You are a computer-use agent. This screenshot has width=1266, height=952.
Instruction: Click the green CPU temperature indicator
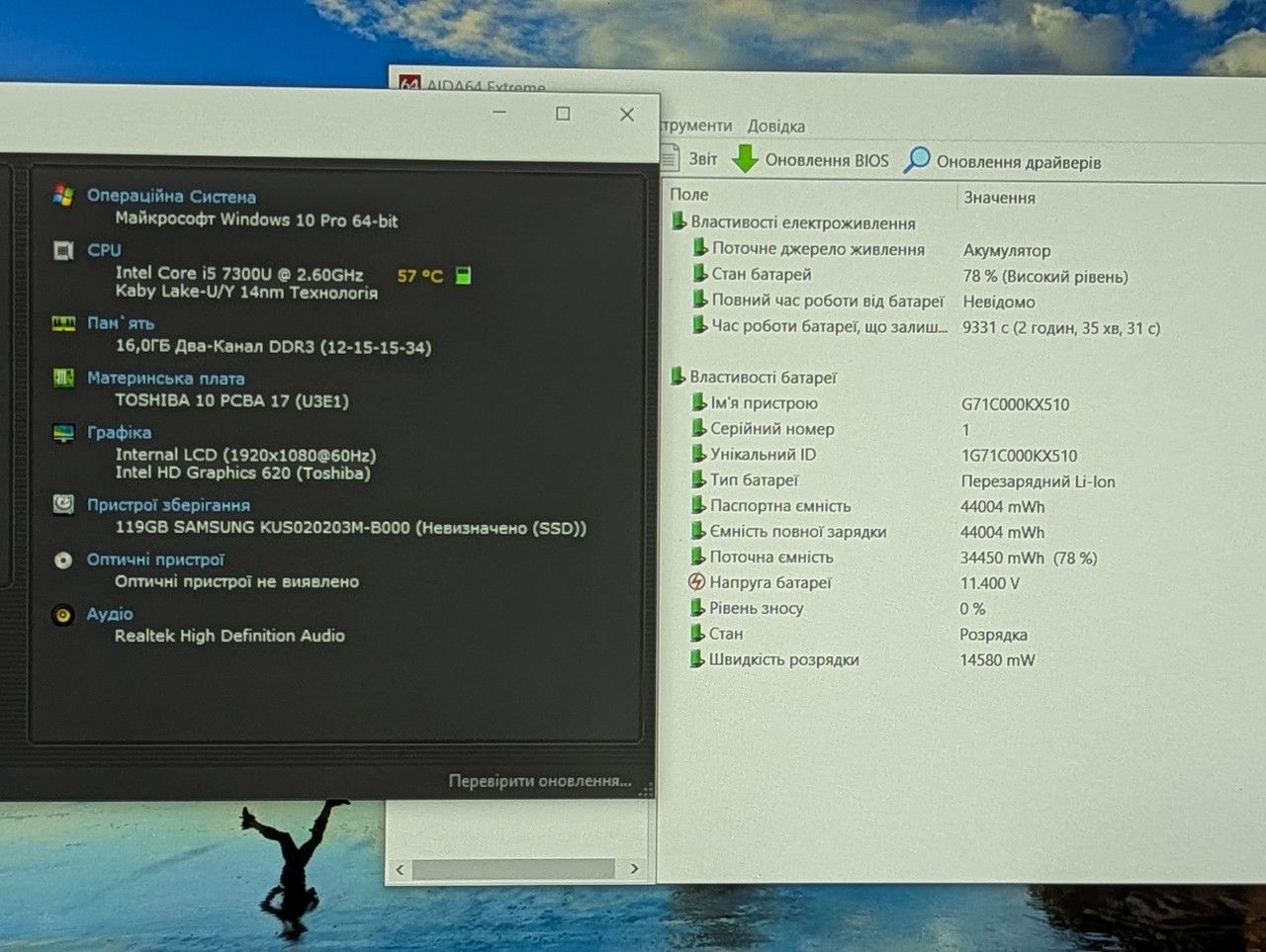(x=462, y=276)
